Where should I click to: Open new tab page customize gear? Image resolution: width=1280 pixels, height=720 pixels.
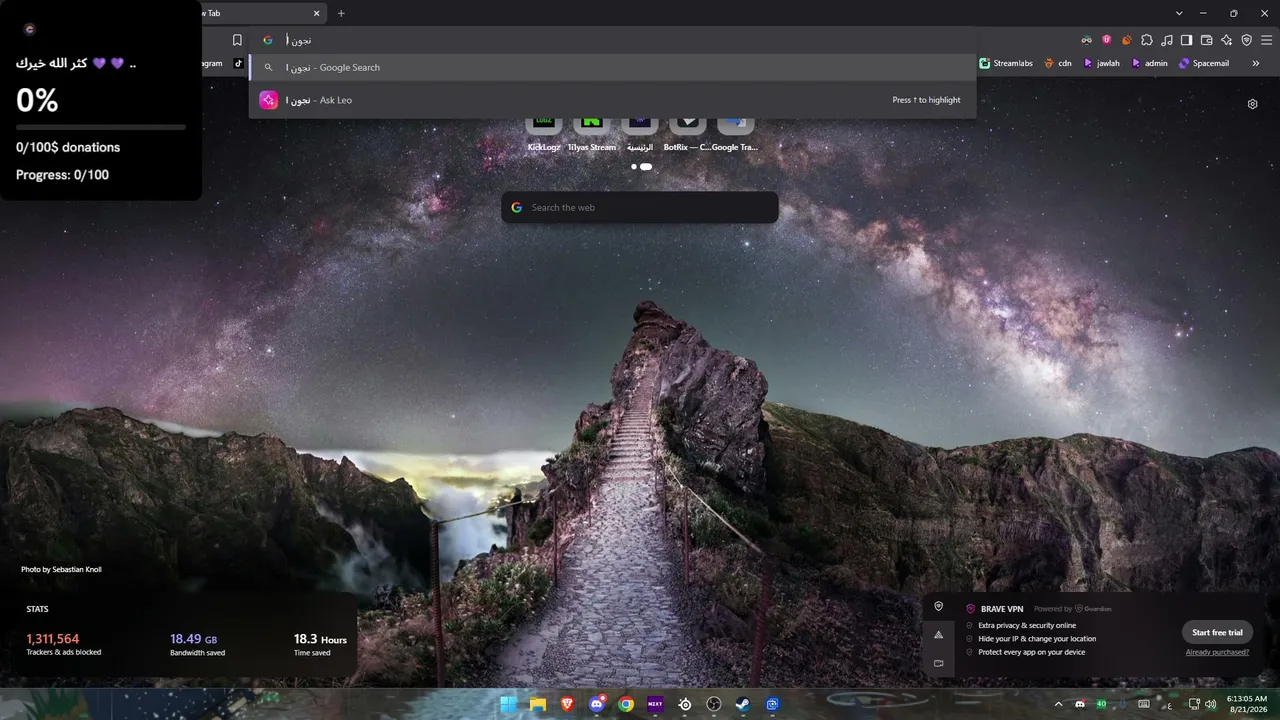[x=1252, y=104]
